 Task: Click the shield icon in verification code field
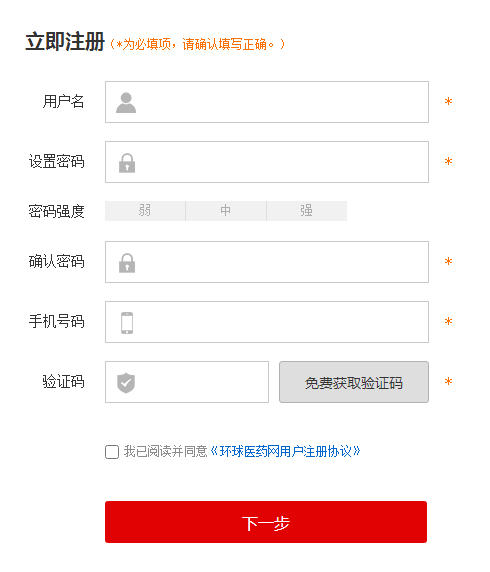[x=126, y=383]
